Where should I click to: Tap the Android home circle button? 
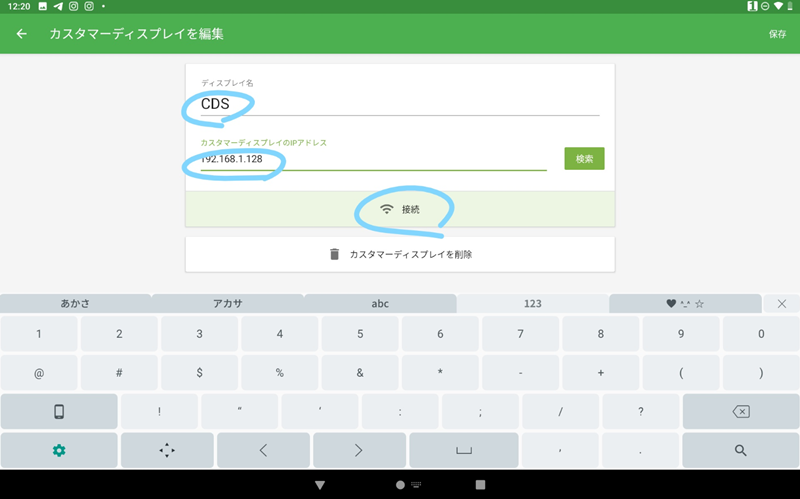[401, 485]
